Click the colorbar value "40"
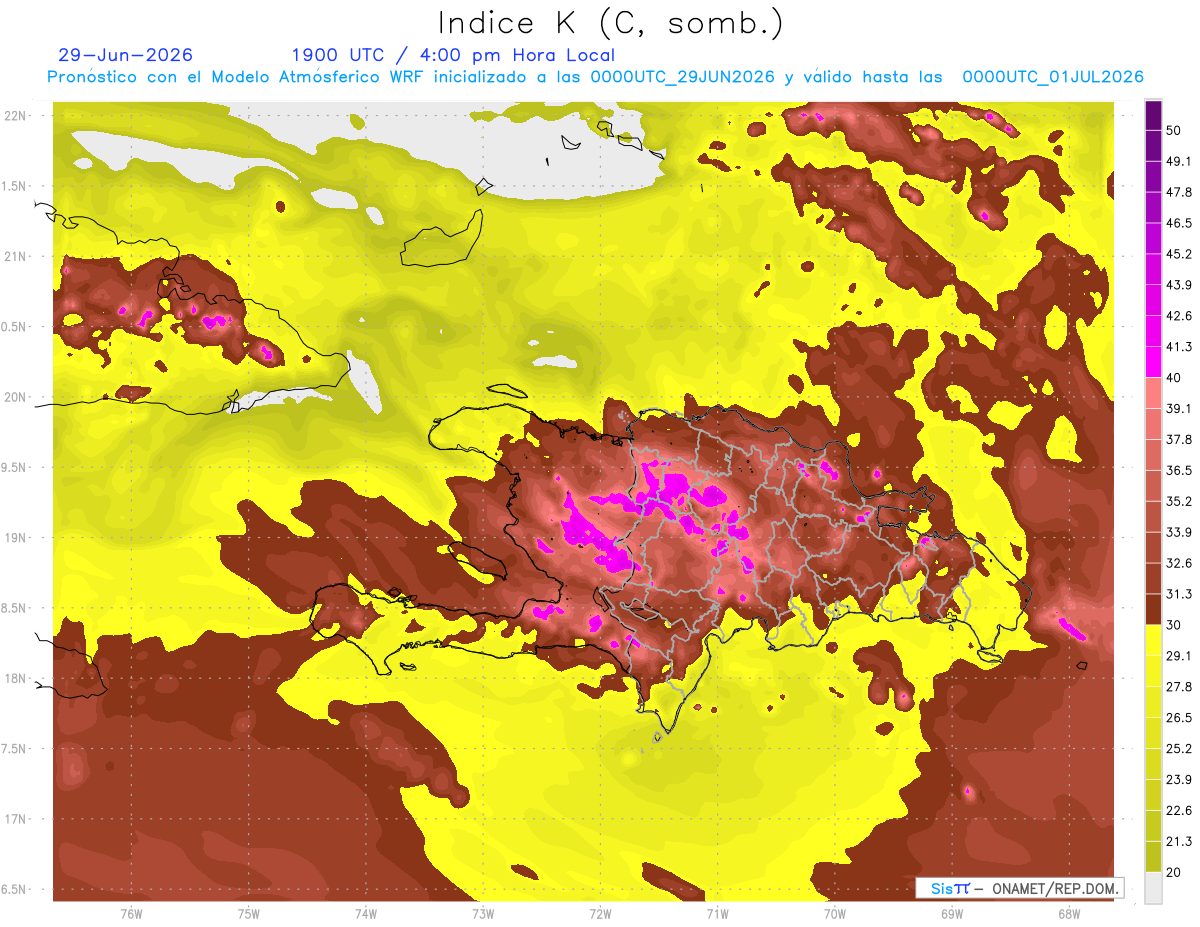The height and width of the screenshot is (927, 1200). click(x=1174, y=378)
